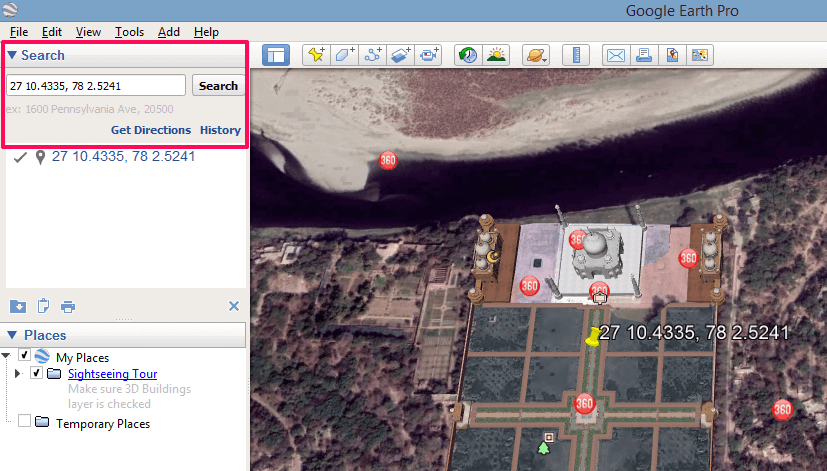
Task: Copy search results to My Places folder icon
Action: point(18,306)
